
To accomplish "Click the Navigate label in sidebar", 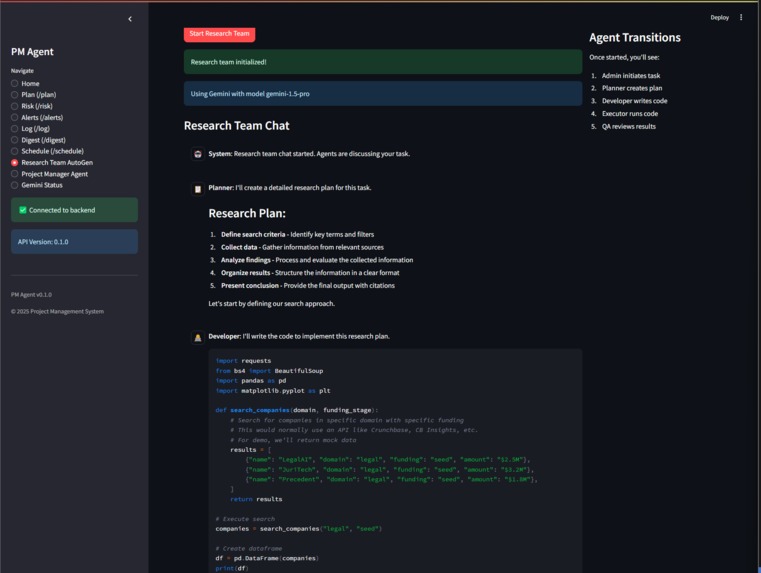I will pos(22,71).
